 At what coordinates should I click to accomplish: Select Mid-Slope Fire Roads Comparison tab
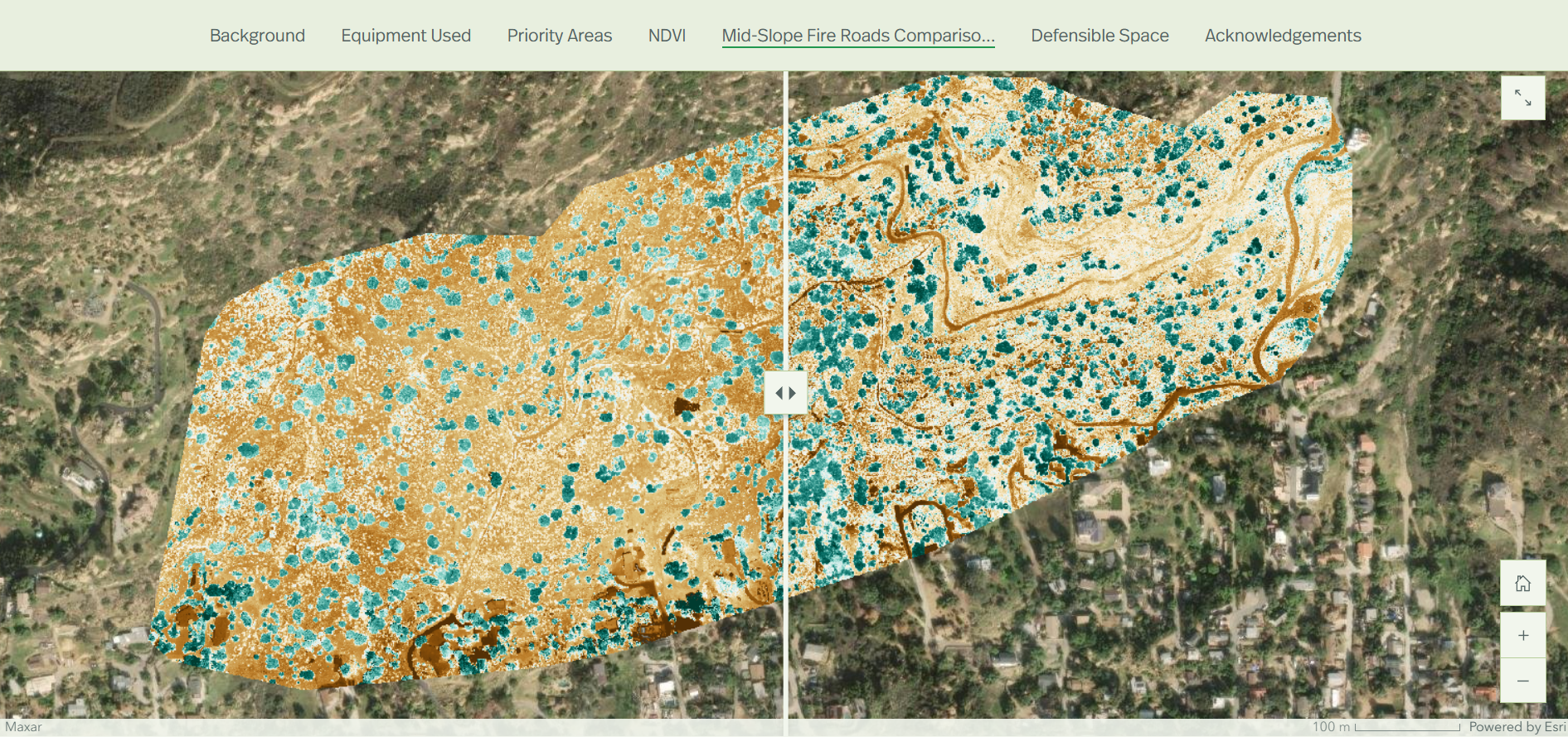click(857, 36)
